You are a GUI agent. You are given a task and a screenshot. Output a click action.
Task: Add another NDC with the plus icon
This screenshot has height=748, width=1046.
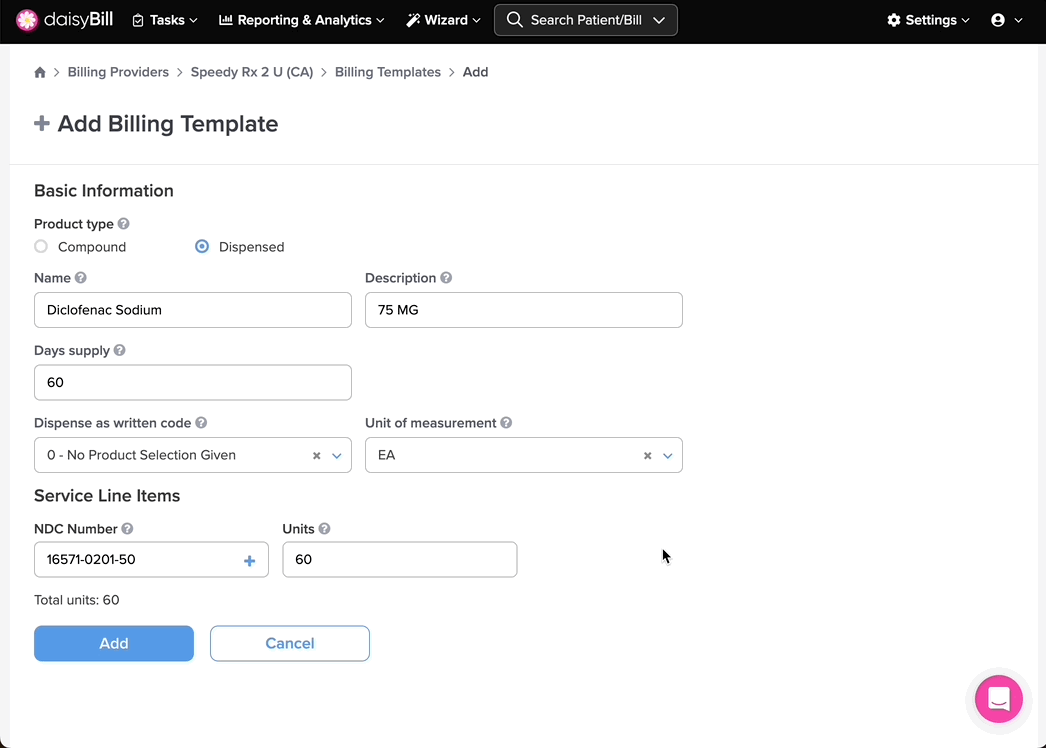click(x=249, y=561)
